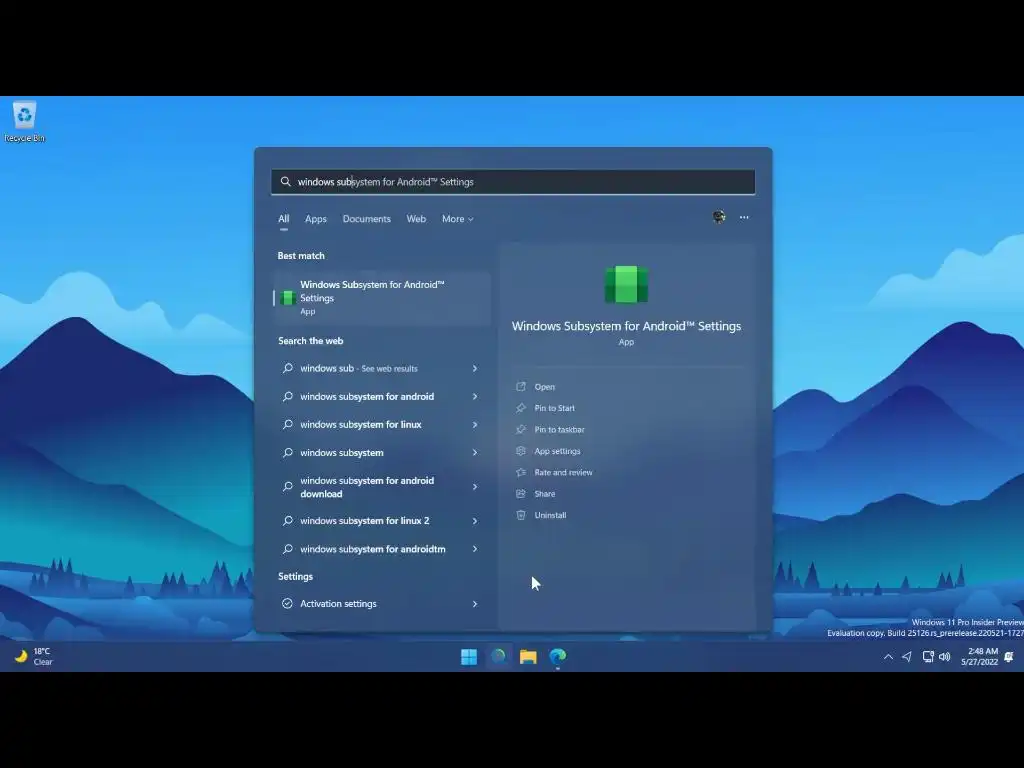This screenshot has height=768, width=1024.
Task: Open the weather widget showing 18°C Clear
Action: click(x=33, y=656)
